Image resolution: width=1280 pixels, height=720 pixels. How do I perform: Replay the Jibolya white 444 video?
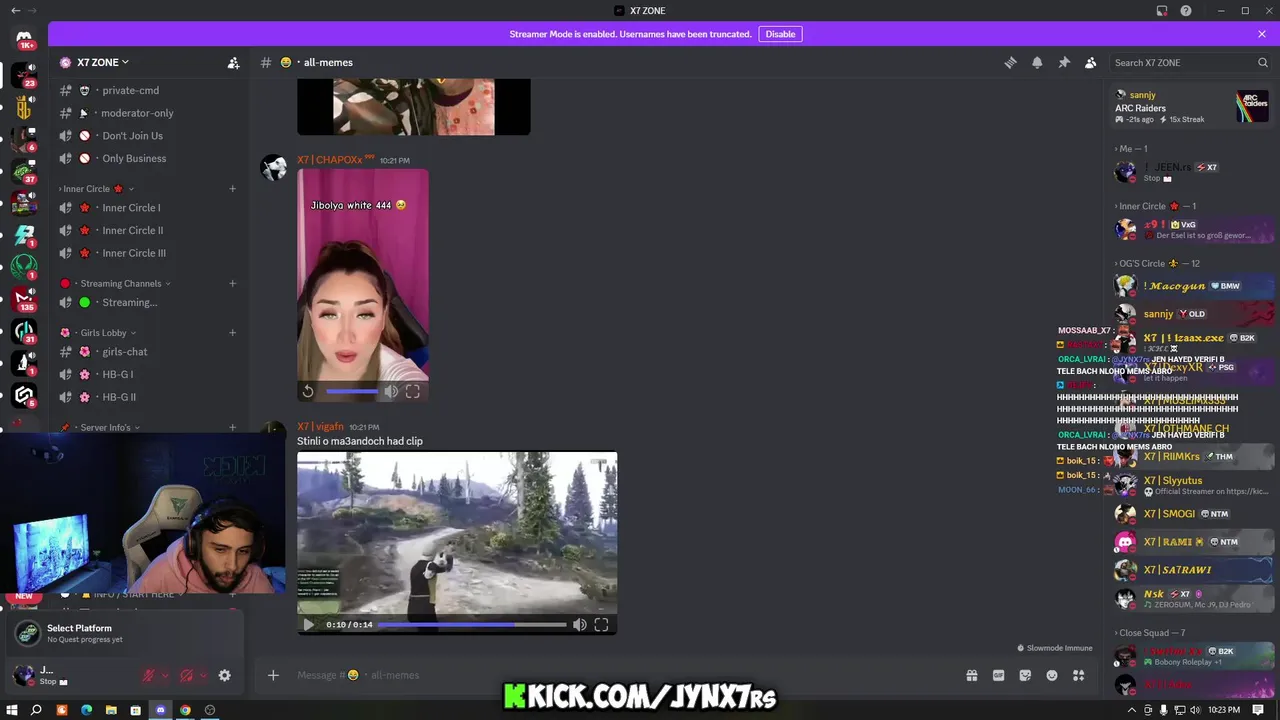pos(308,392)
